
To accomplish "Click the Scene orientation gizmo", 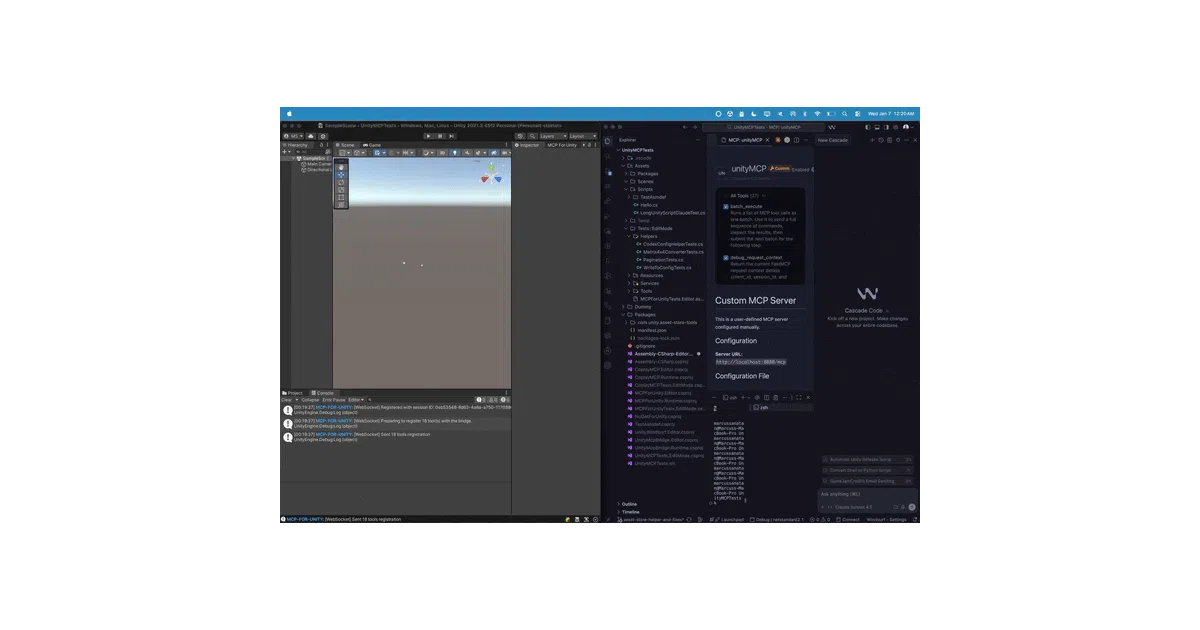I will 491,175.
